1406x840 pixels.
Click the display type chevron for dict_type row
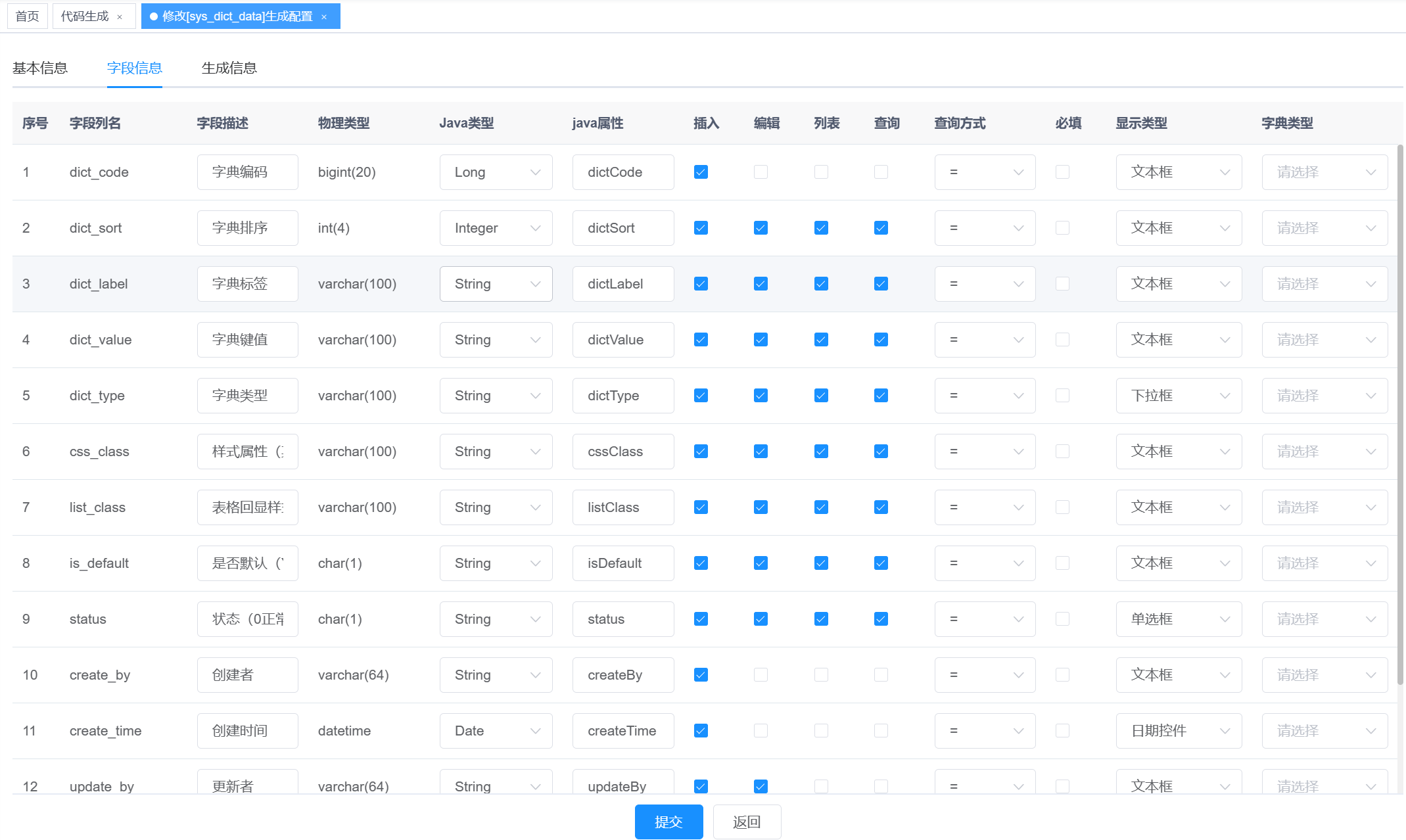tap(1225, 396)
